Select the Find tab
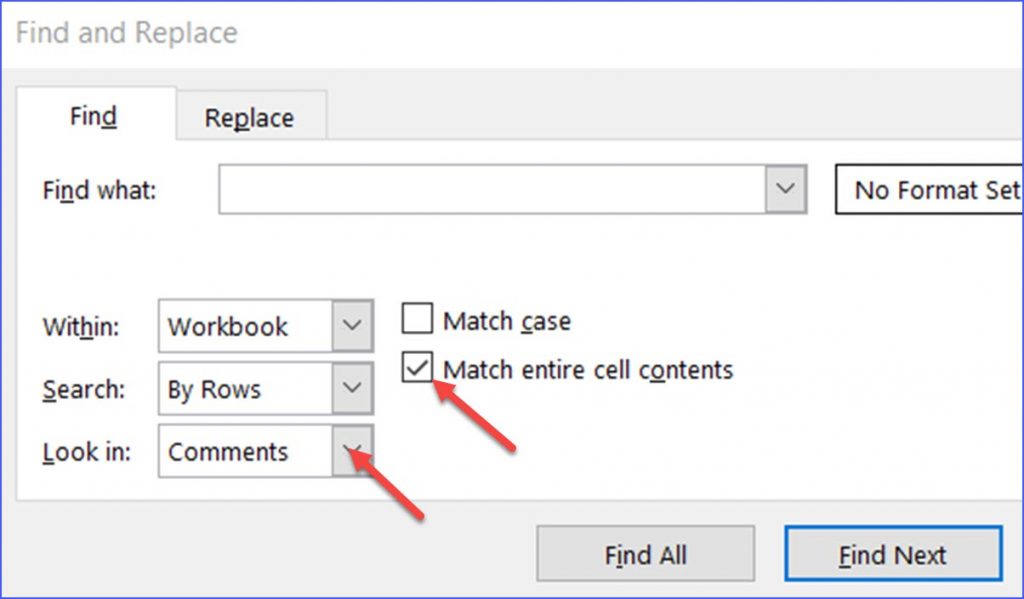The width and height of the screenshot is (1024, 599). (93, 116)
